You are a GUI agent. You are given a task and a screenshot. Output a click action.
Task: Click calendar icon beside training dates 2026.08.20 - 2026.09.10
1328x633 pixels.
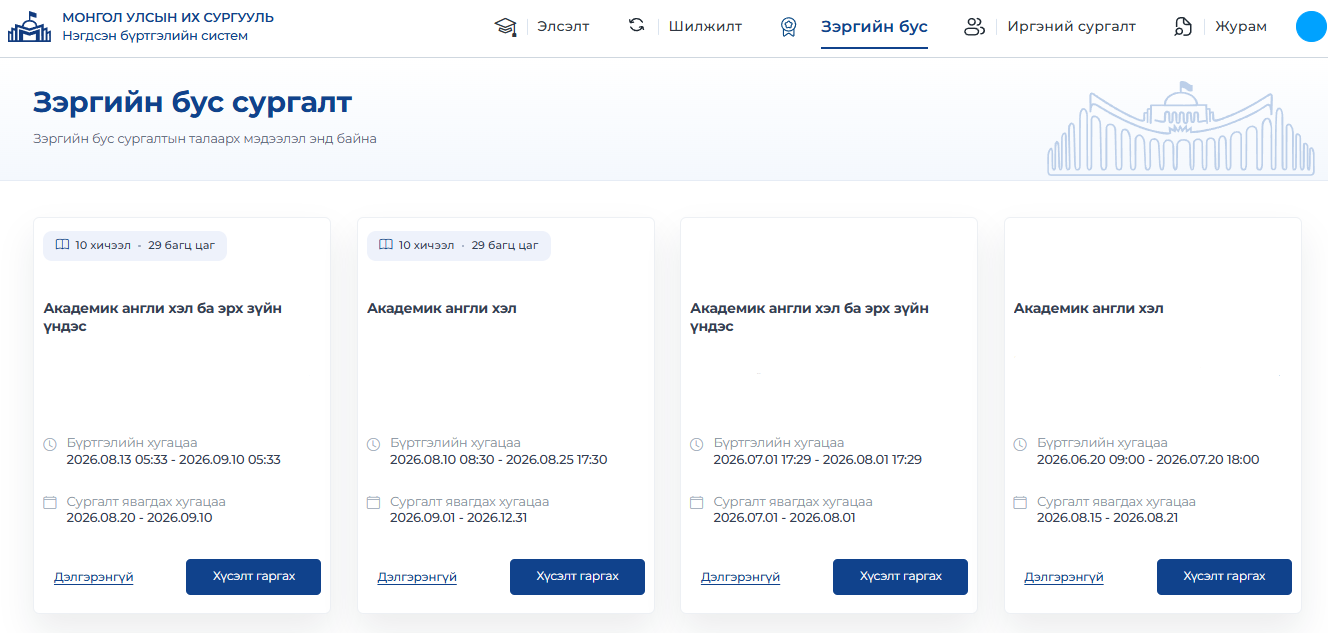tap(50, 502)
